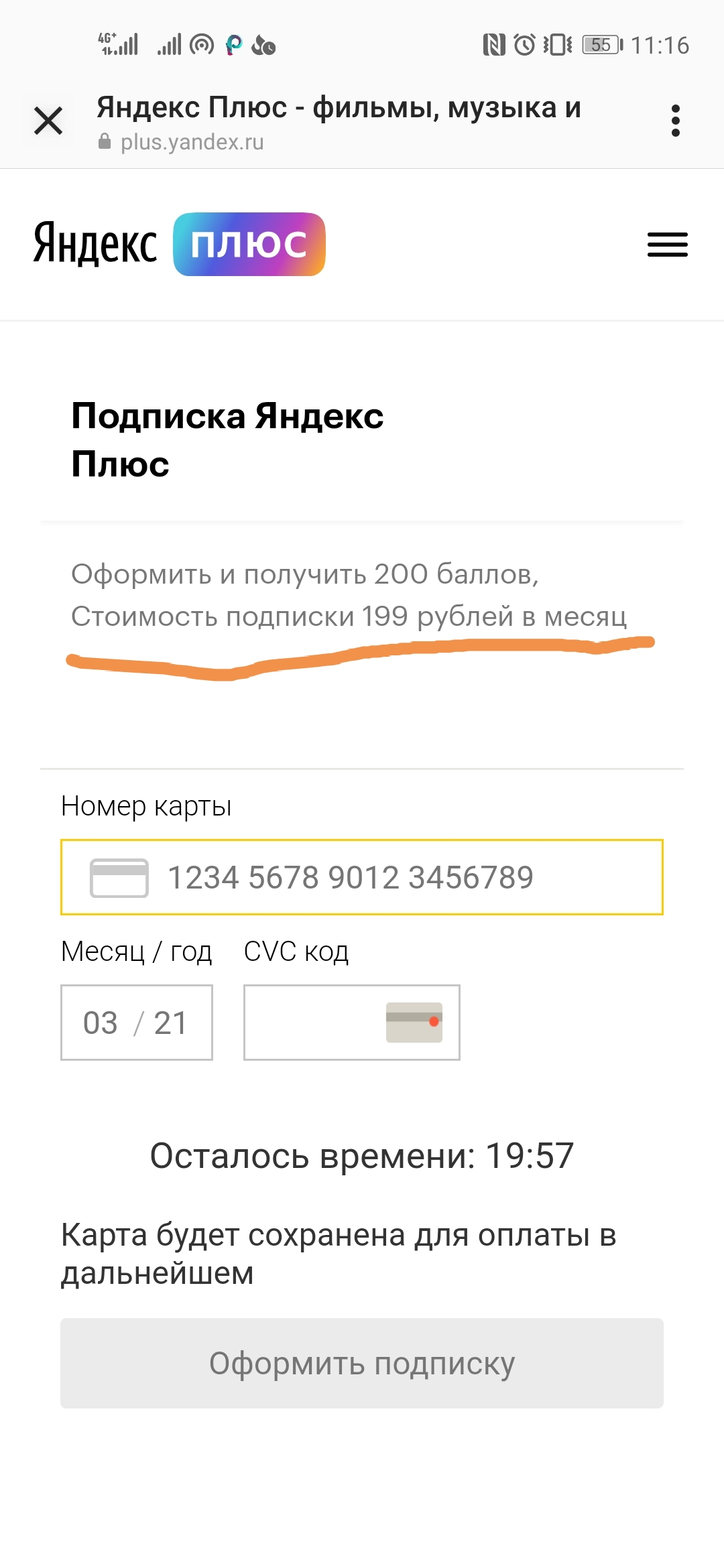The height and width of the screenshot is (1568, 724).
Task: Focus the CVC код input field
Action: click(x=352, y=1023)
